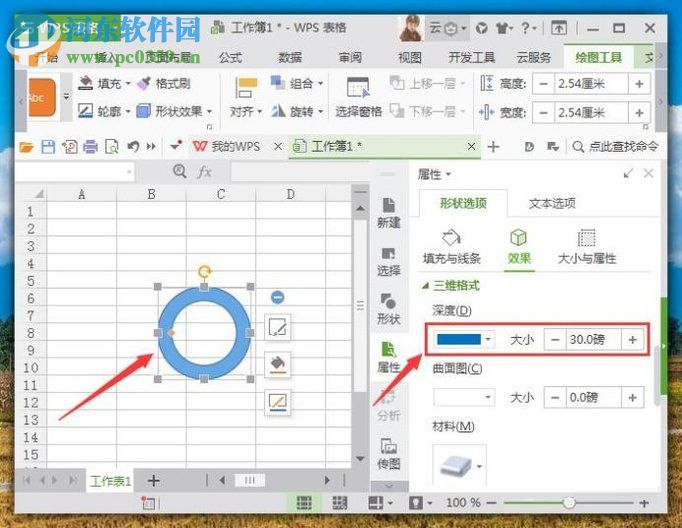
Task: Click the 高度 value field
Action: click(x=591, y=84)
